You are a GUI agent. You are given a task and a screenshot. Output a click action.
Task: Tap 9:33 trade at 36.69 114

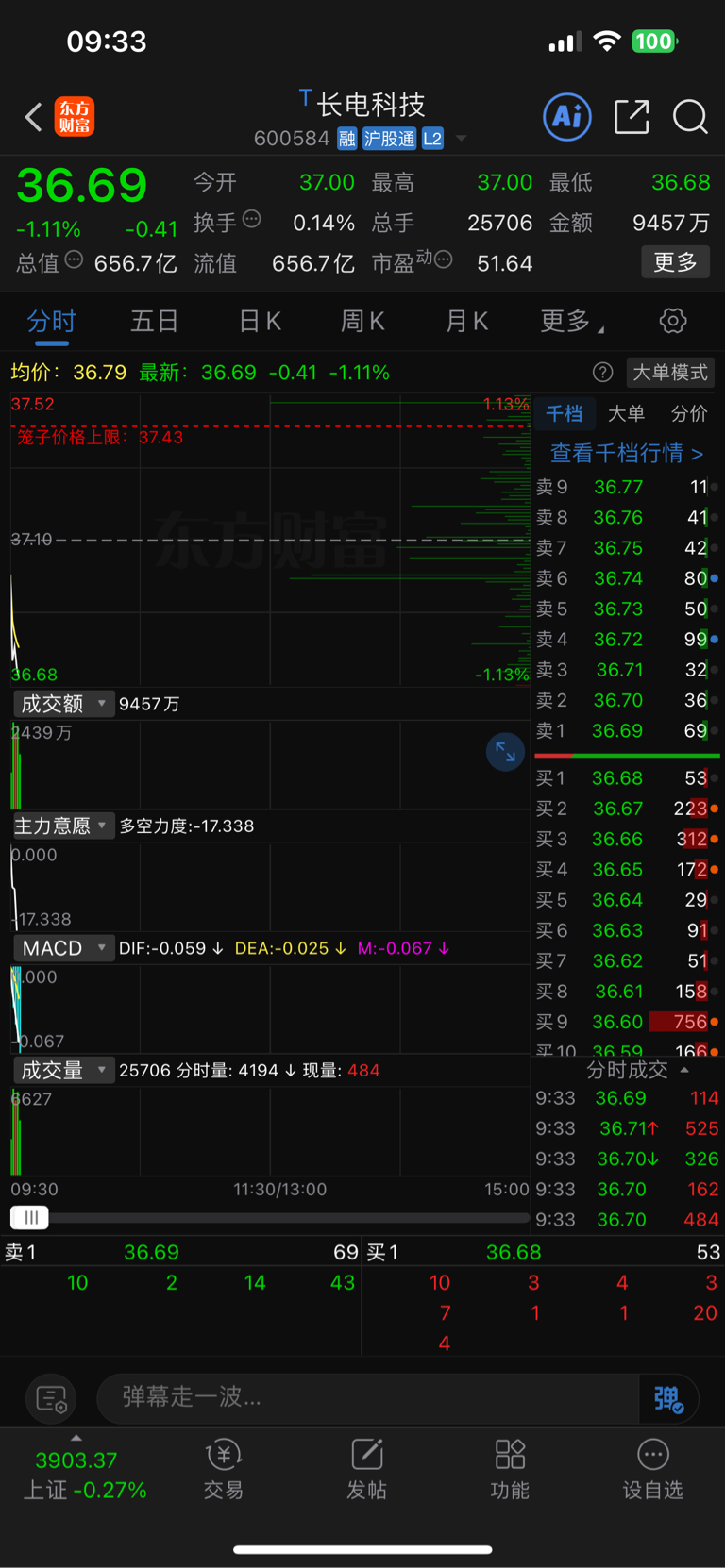pyautogui.click(x=627, y=1098)
